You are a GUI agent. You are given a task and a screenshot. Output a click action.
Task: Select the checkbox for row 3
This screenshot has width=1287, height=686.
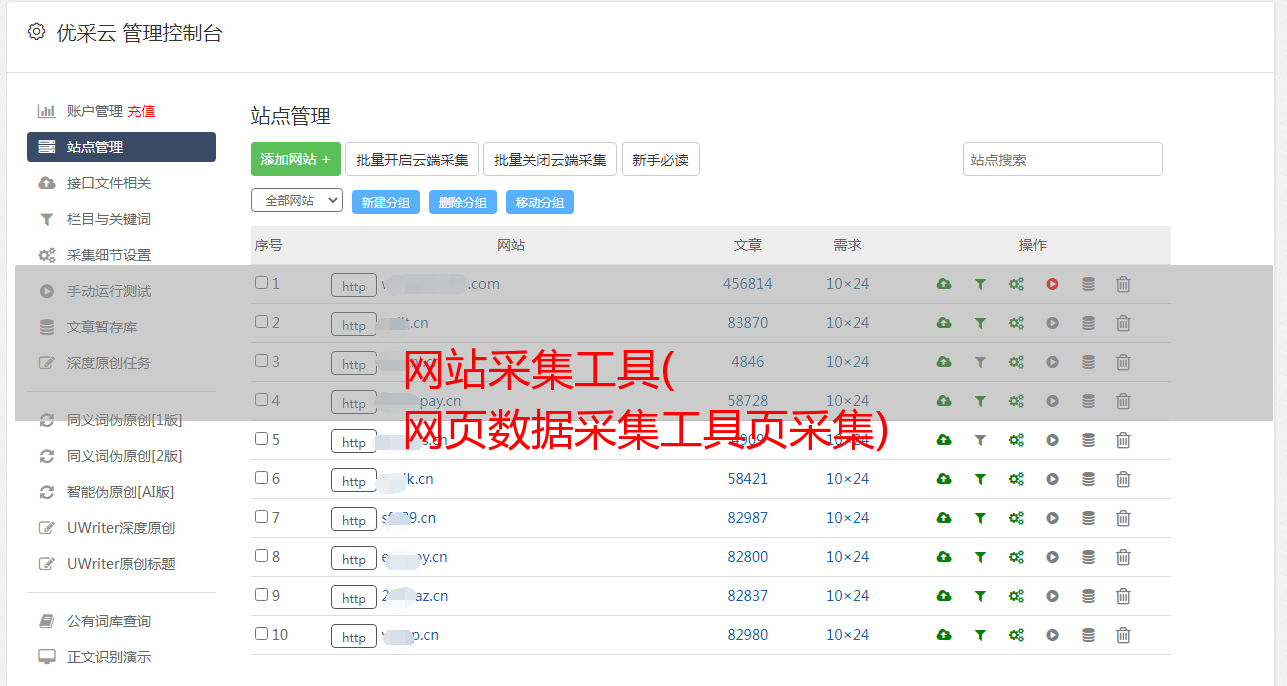click(x=261, y=361)
